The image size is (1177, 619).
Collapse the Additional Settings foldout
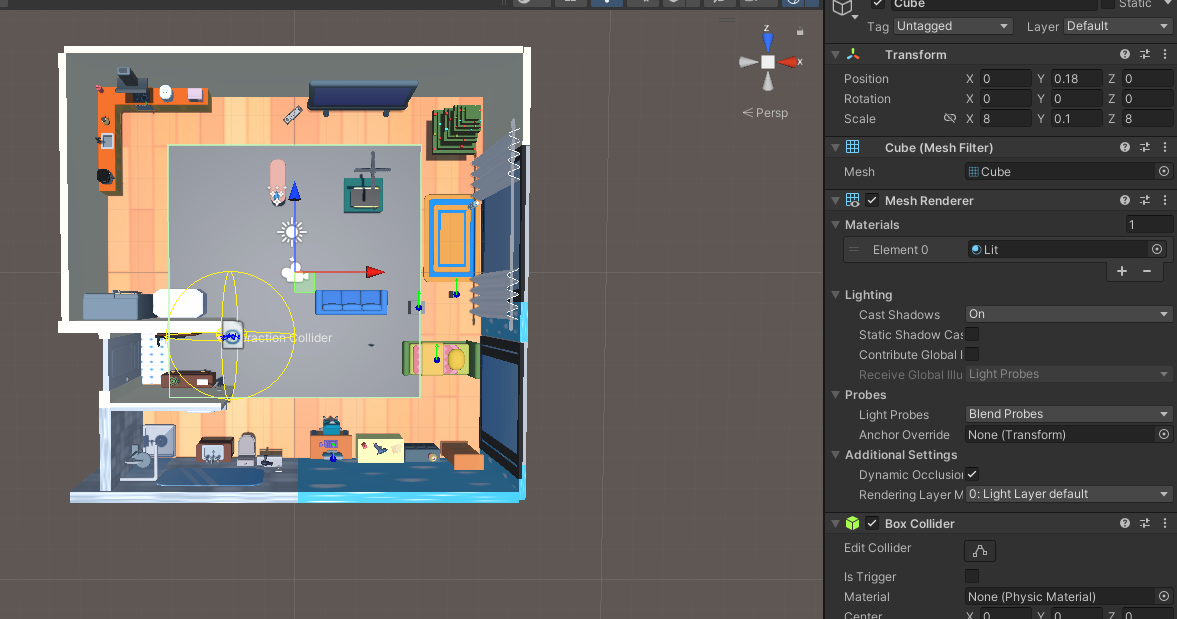point(835,455)
